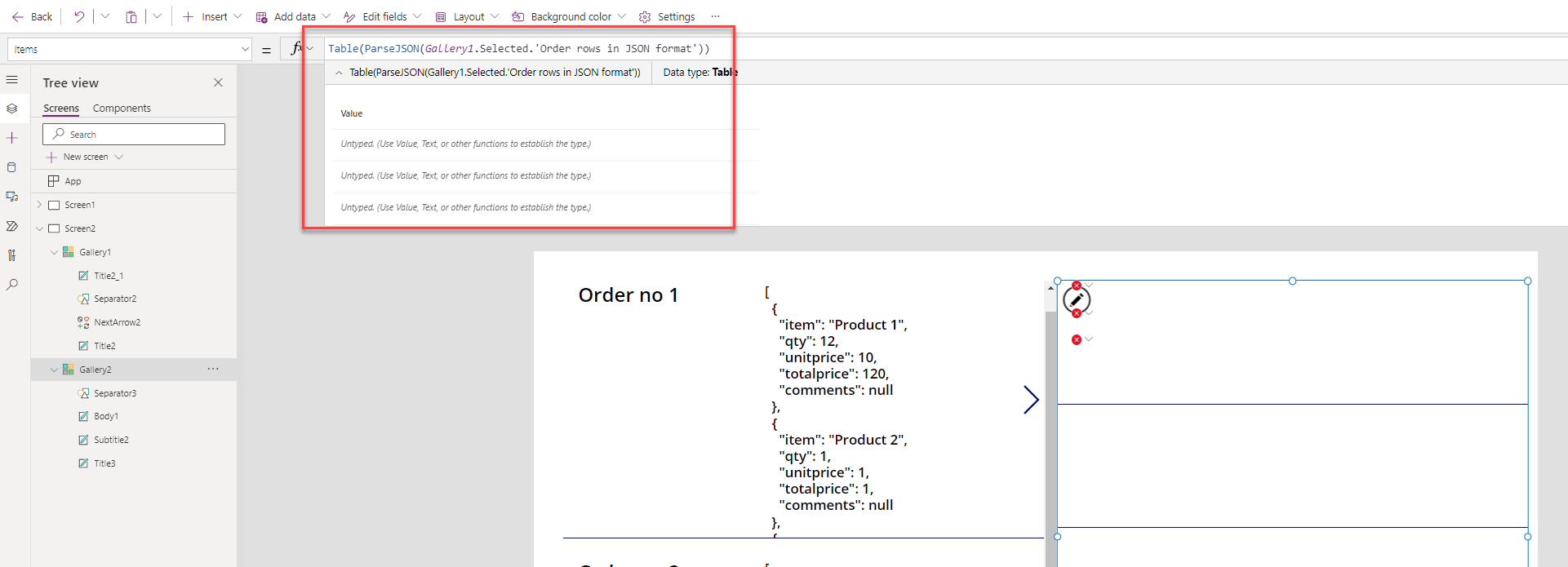Switch to the Components tab

[122, 108]
